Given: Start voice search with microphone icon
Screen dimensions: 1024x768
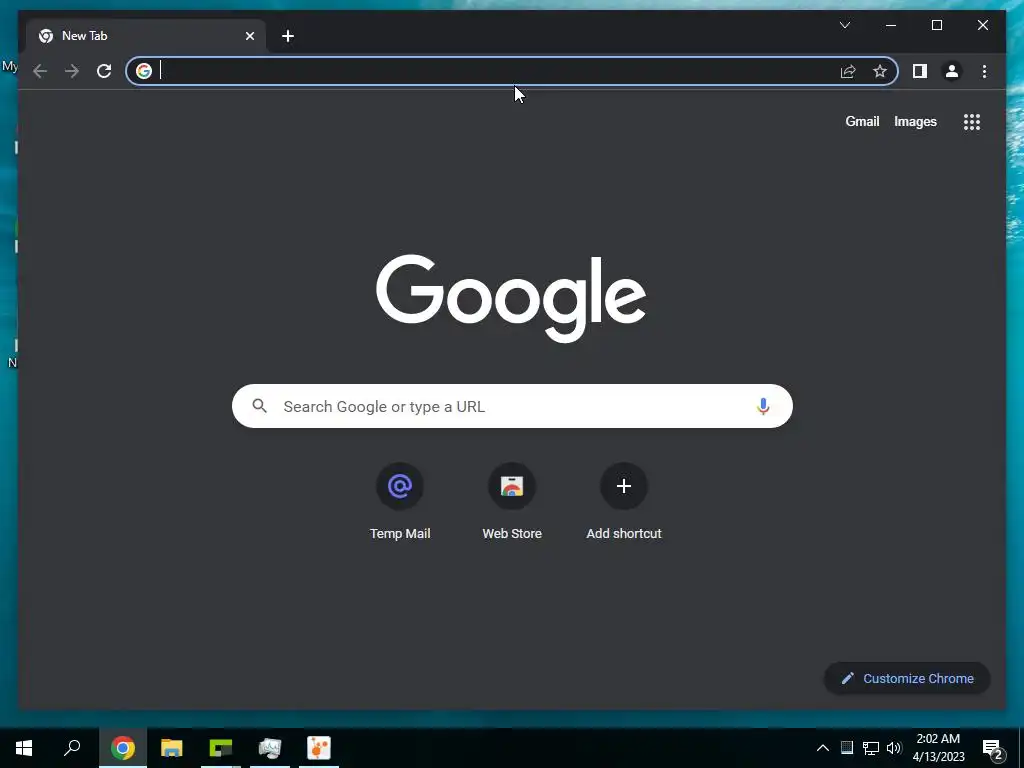Looking at the screenshot, I should pyautogui.click(x=763, y=406).
